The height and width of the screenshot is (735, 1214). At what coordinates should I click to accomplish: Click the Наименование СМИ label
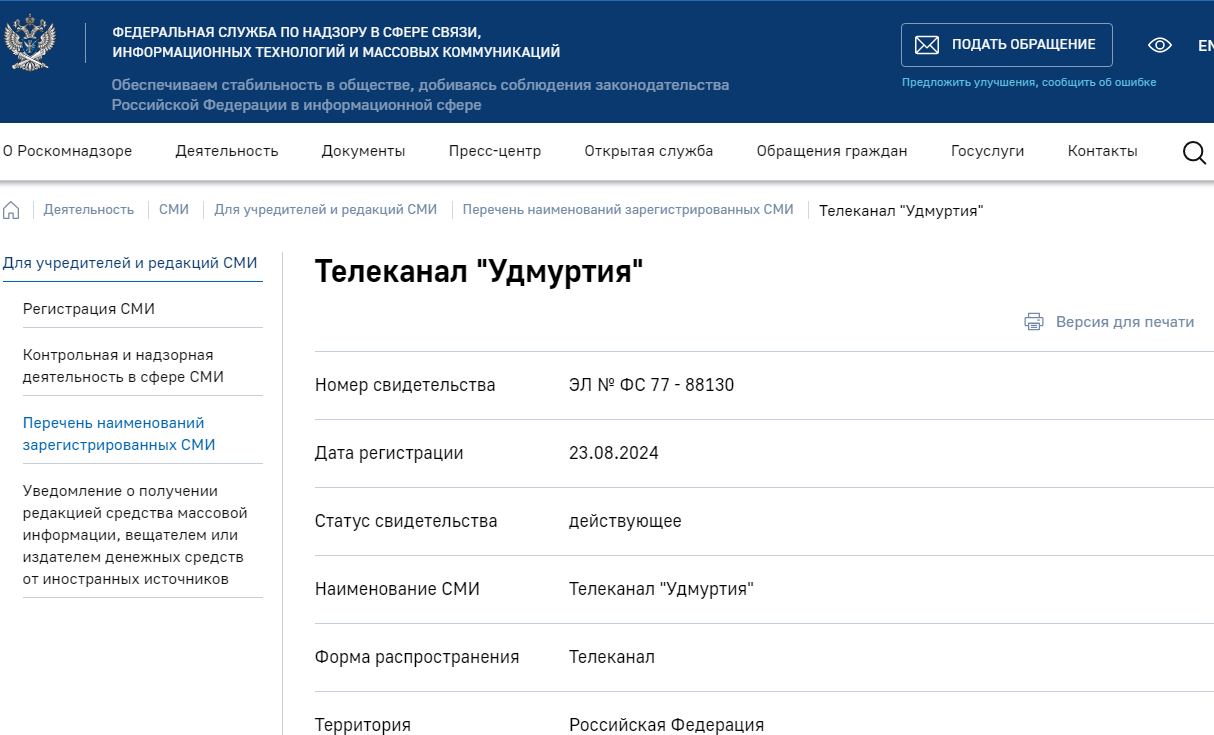[397, 589]
